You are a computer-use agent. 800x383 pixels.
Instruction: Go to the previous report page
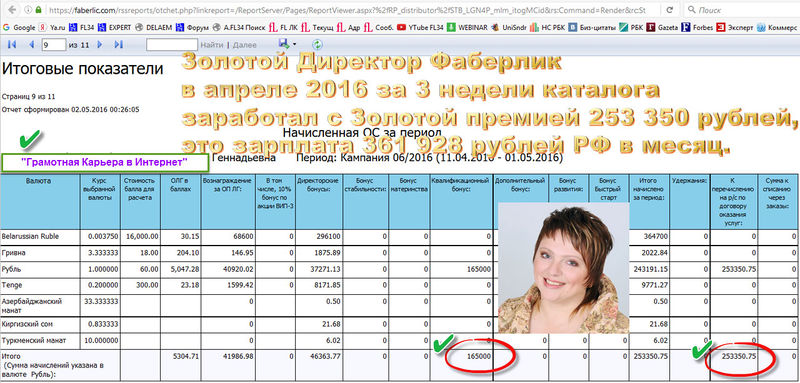[31, 45]
